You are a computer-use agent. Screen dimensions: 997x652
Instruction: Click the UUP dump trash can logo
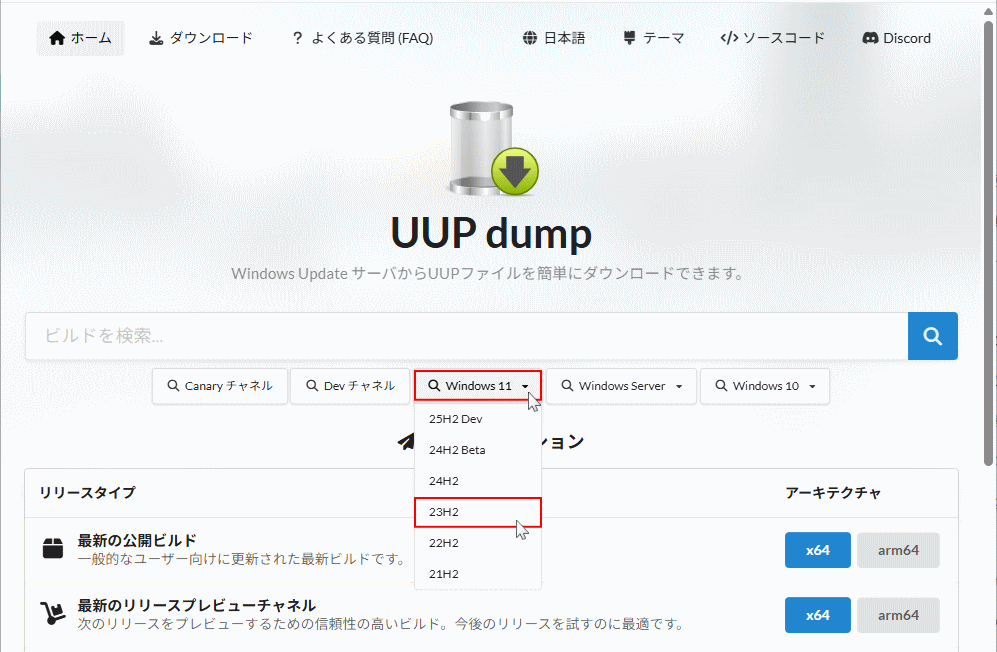pos(493,148)
